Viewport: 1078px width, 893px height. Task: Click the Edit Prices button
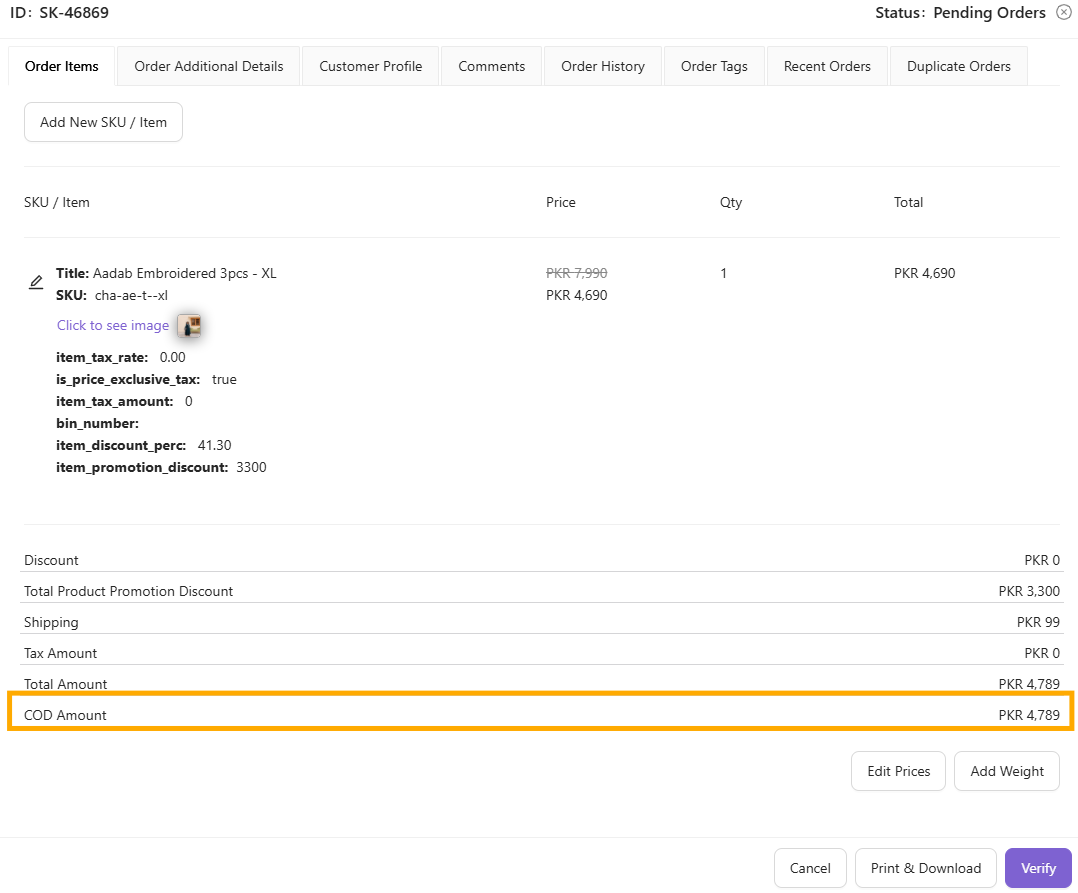tap(898, 771)
